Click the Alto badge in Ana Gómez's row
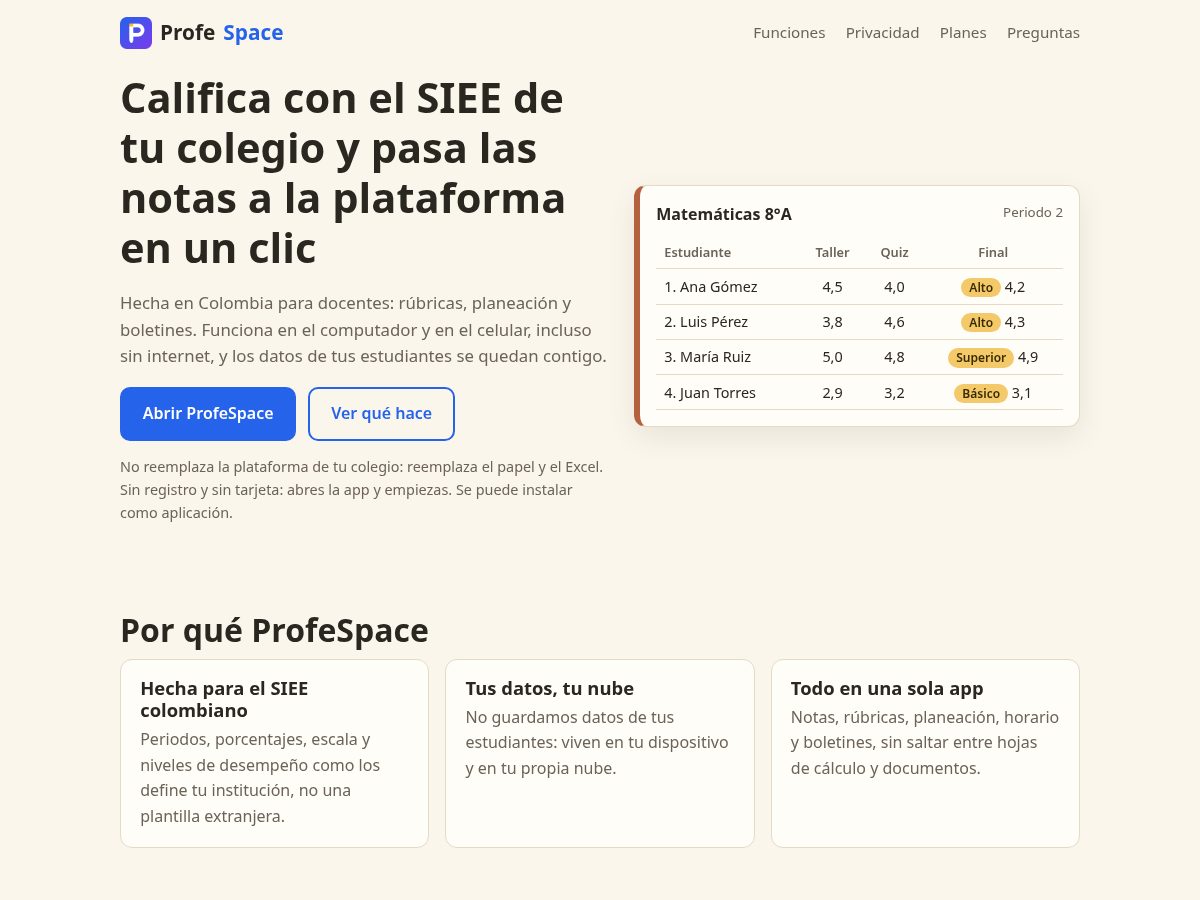Screen dimensions: 1200x900 [x=981, y=287]
